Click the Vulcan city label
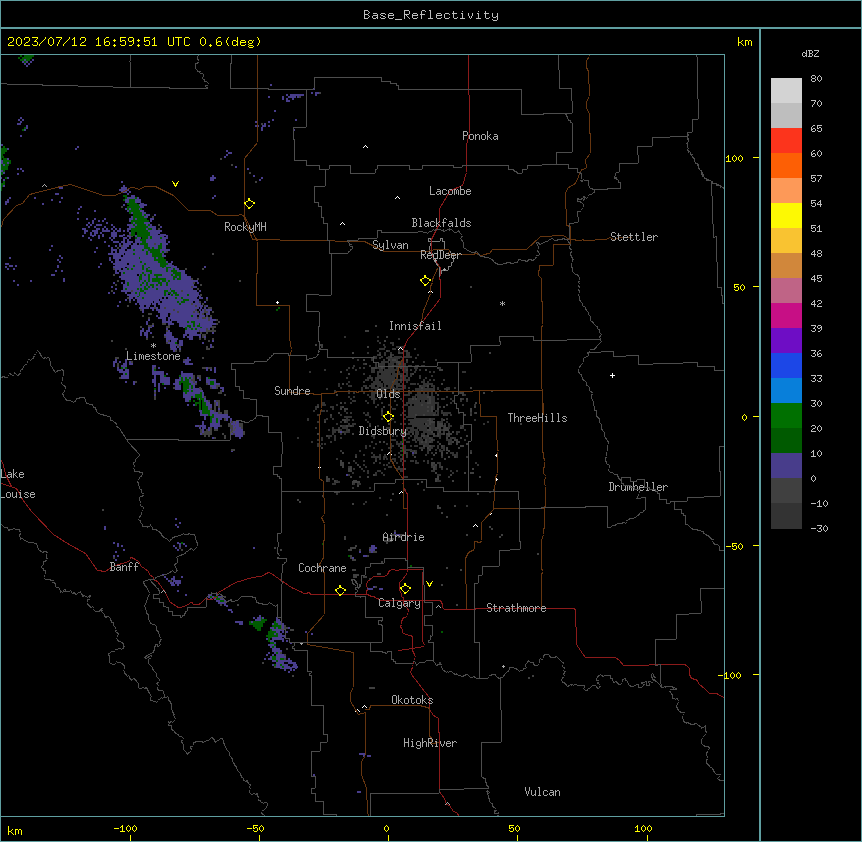This screenshot has height=842, width=862. 542,792
